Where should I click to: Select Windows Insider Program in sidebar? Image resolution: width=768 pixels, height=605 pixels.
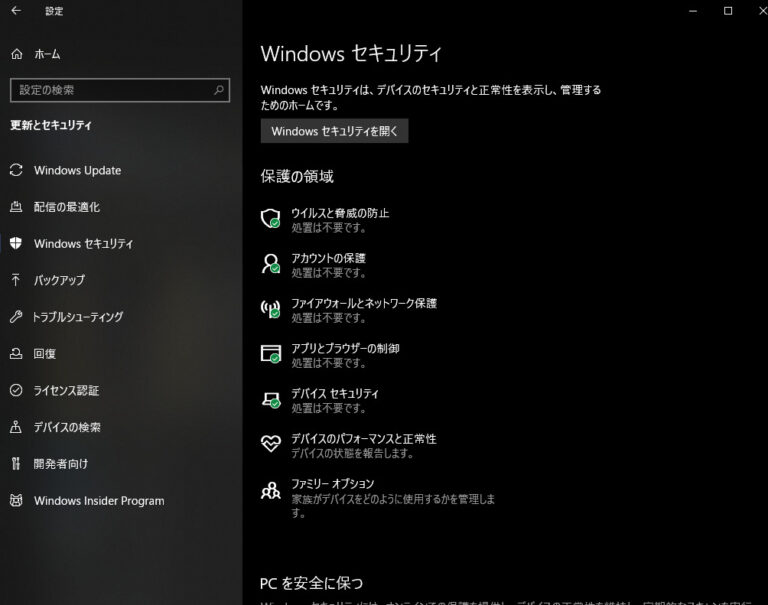tap(99, 501)
